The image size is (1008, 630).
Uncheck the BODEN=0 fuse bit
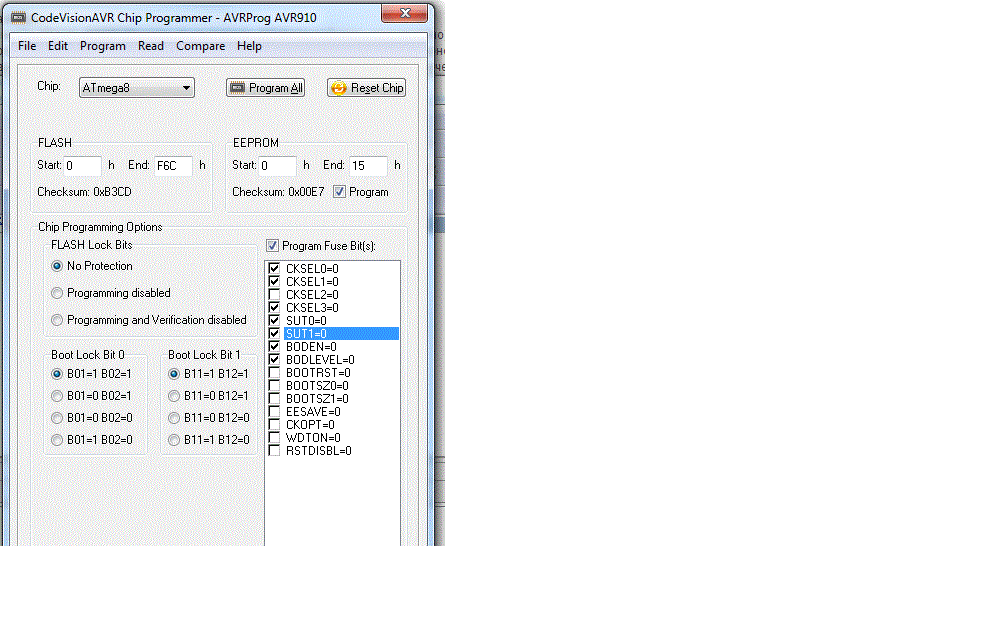tap(274, 347)
